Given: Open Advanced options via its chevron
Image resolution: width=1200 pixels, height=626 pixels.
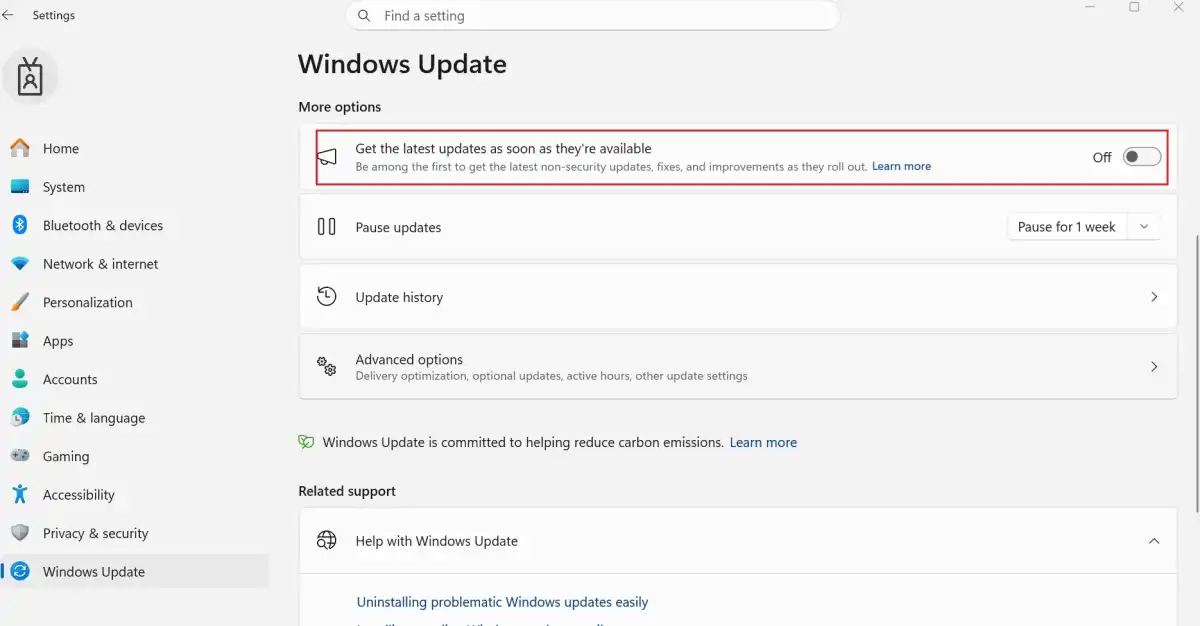Looking at the screenshot, I should 1154,367.
